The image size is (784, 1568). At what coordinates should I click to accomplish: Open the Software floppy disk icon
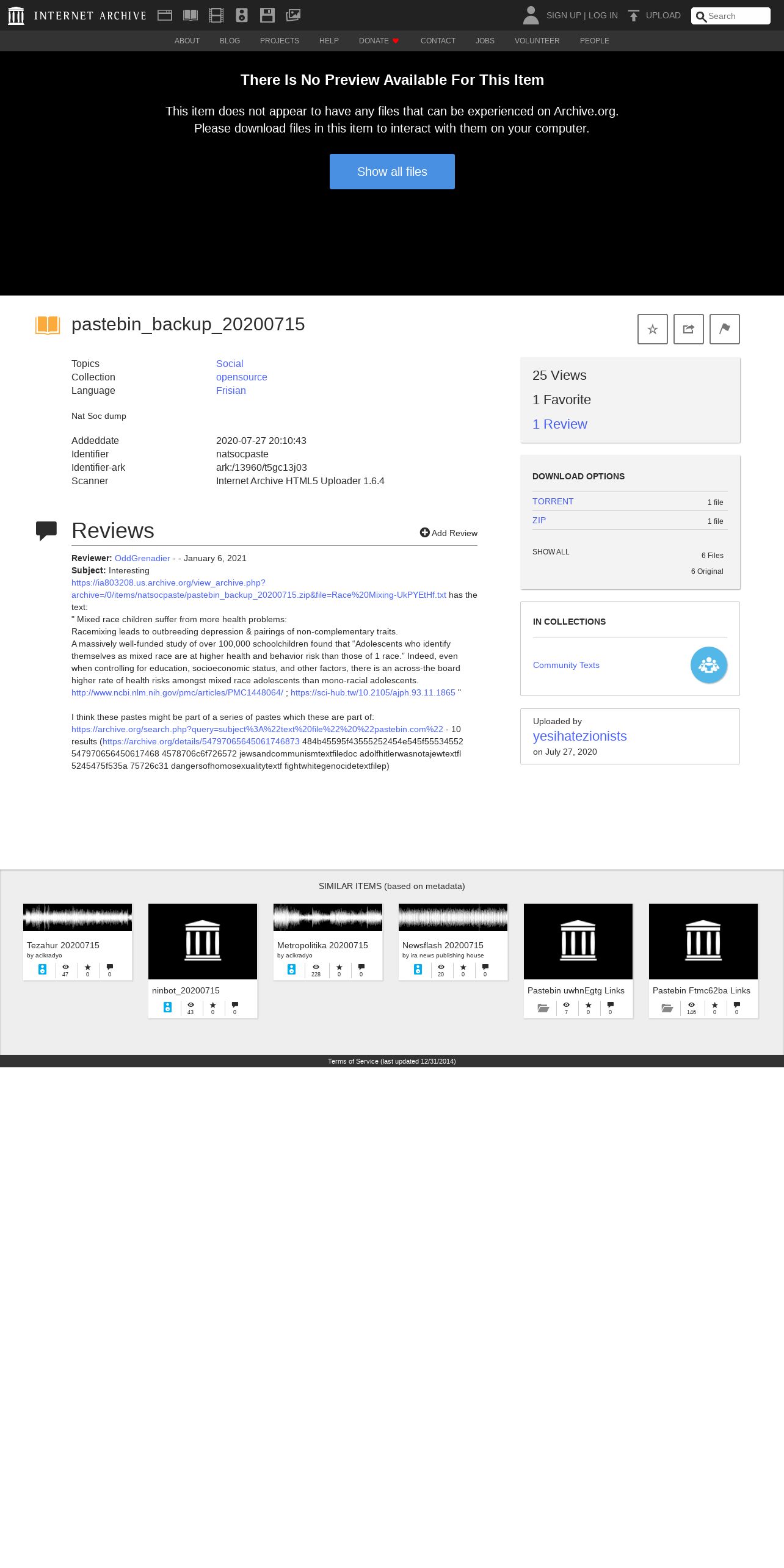pyautogui.click(x=267, y=15)
